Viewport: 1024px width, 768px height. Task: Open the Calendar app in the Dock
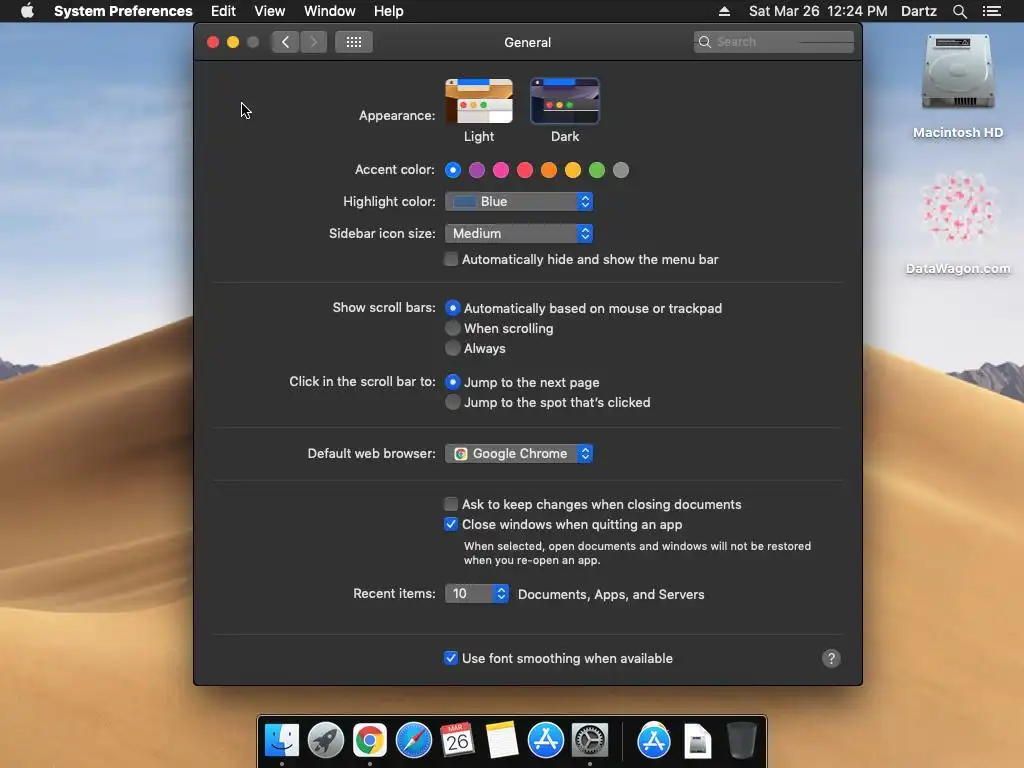[x=457, y=741]
